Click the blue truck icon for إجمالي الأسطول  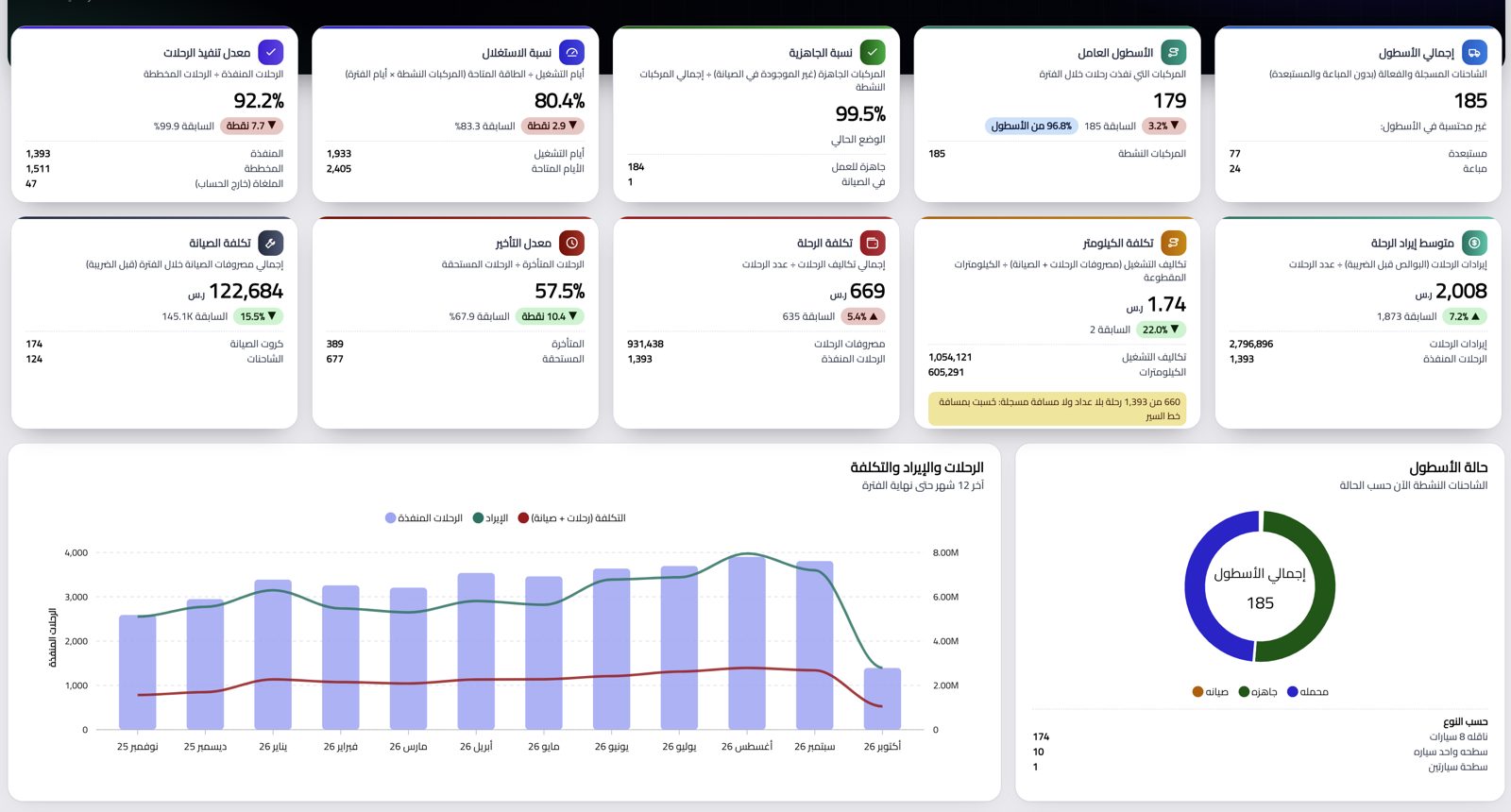tap(1474, 53)
